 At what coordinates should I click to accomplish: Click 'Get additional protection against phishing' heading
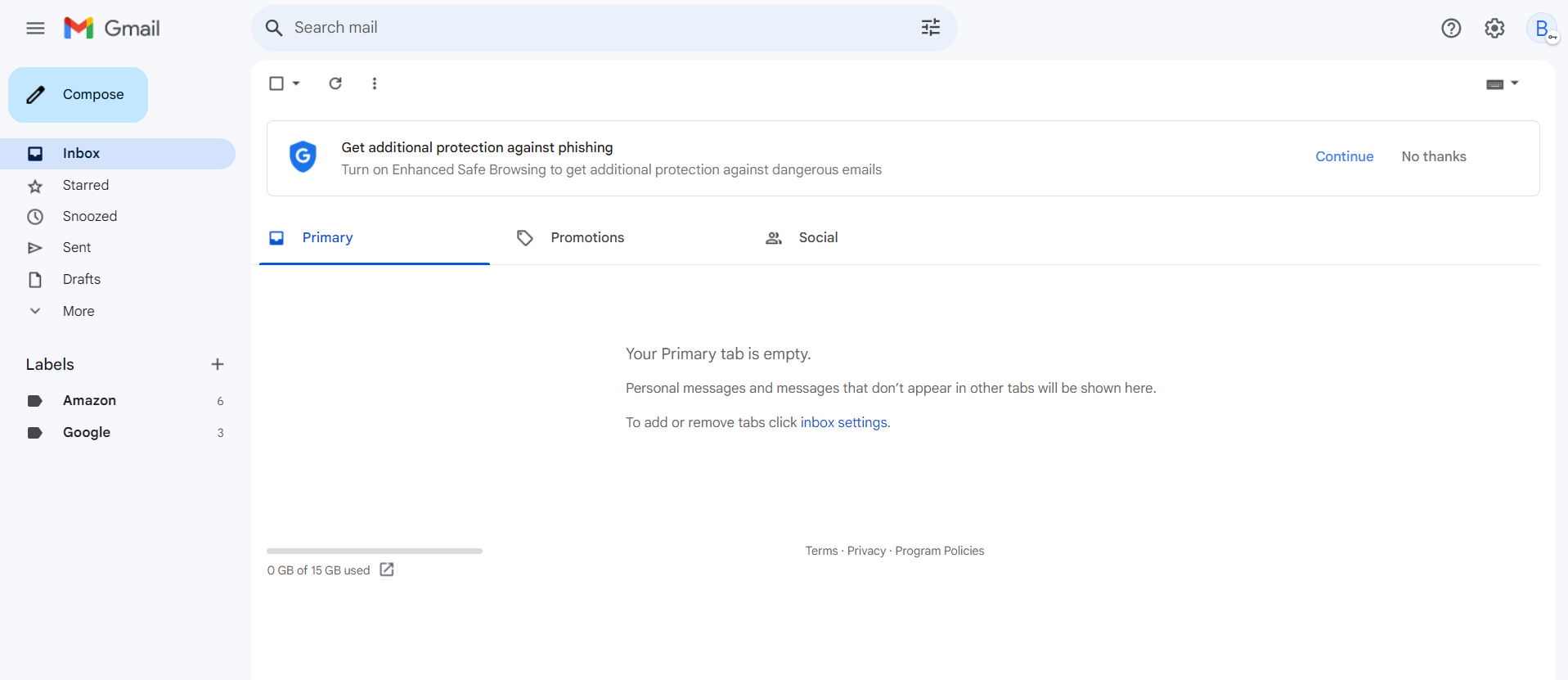[477, 147]
